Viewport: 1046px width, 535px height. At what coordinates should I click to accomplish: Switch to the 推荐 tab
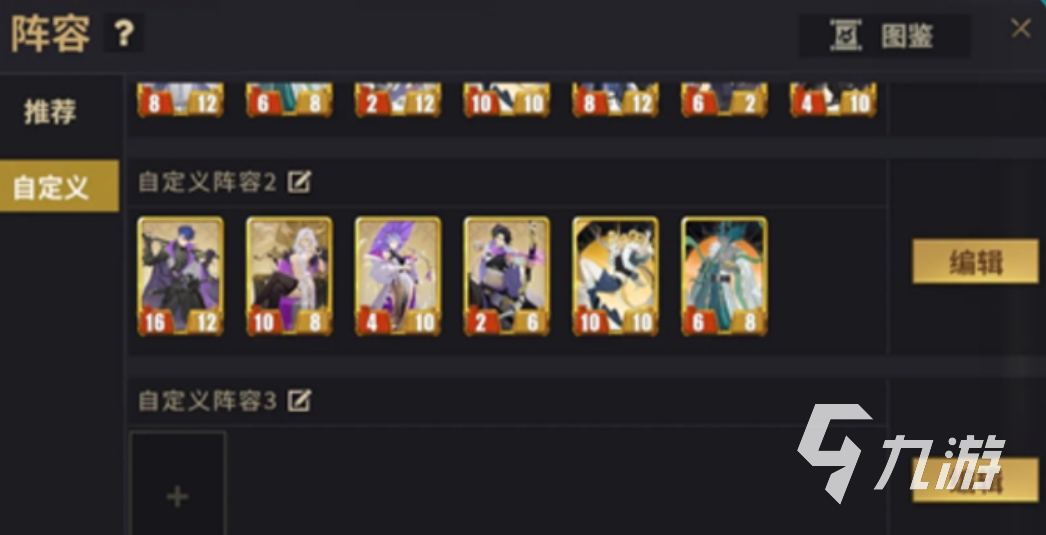coord(51,111)
